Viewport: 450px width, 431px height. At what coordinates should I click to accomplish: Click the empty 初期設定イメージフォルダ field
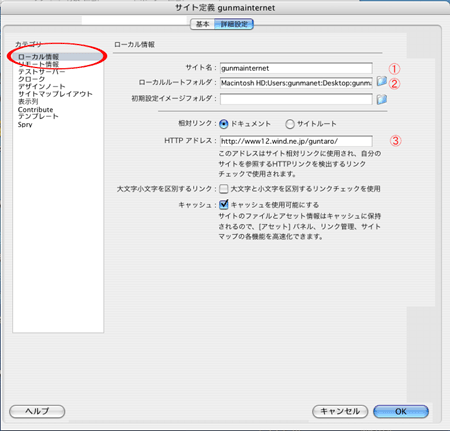click(x=296, y=99)
